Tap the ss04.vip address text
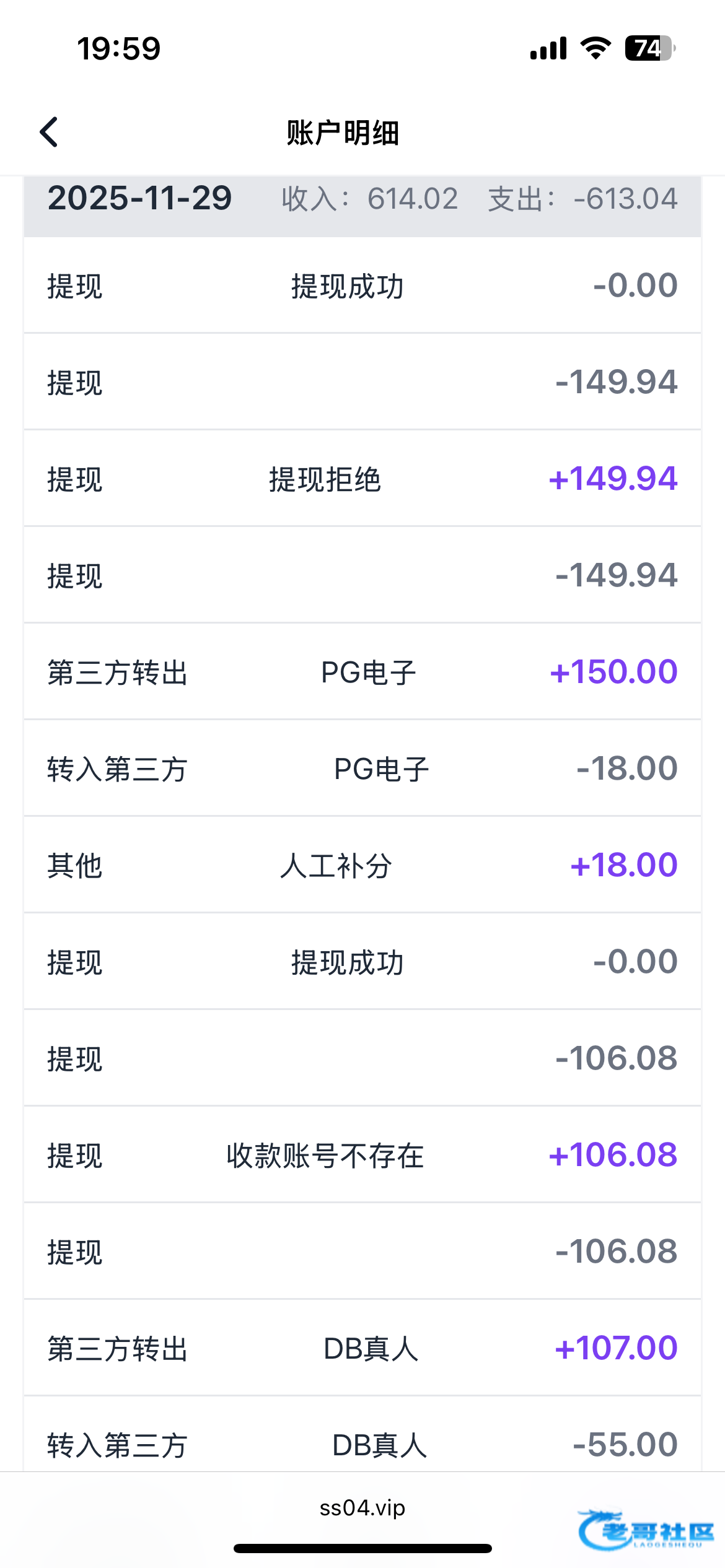The height and width of the screenshot is (1568, 725). 362,1507
